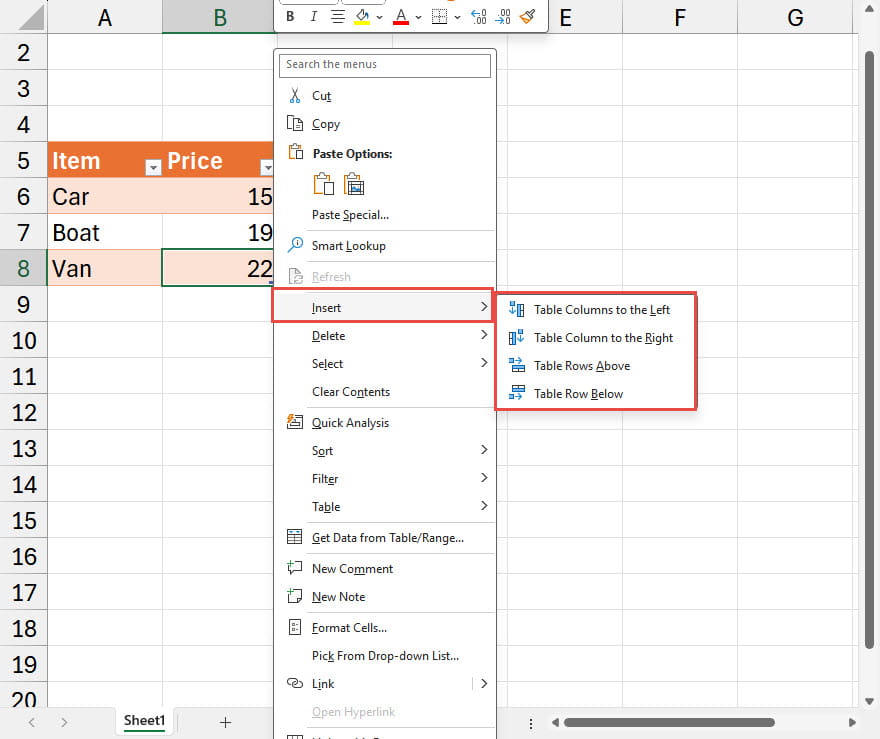Click the Format Painter brush icon

click(x=527, y=17)
